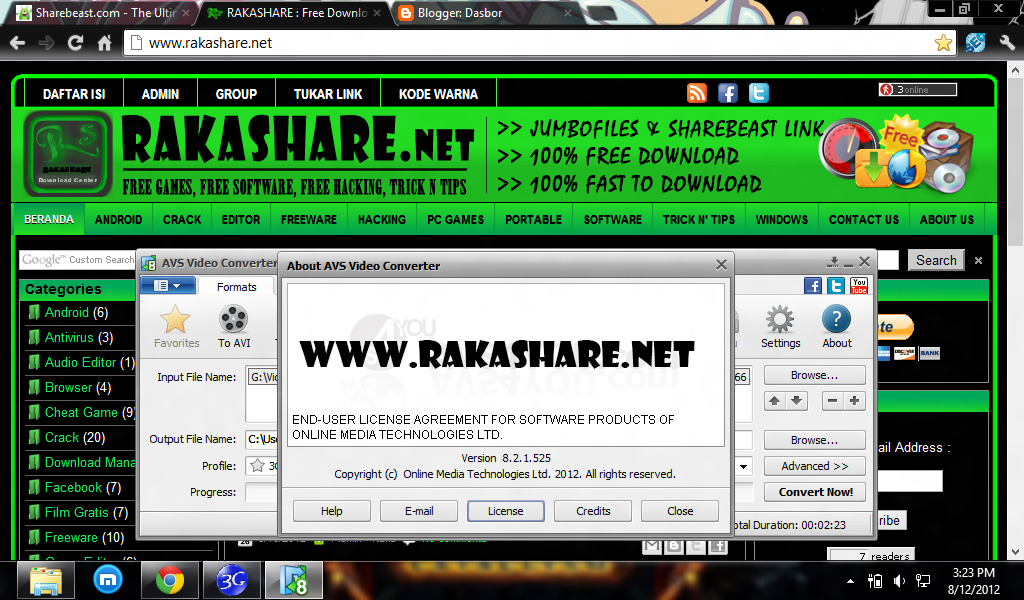The width and height of the screenshot is (1024, 600).
Task: Move input file up with arrow button
Action: pos(774,401)
